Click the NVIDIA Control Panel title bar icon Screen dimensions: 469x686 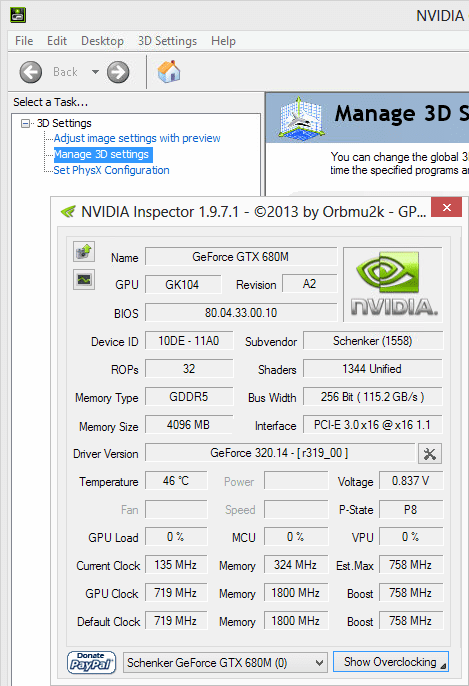(18, 15)
